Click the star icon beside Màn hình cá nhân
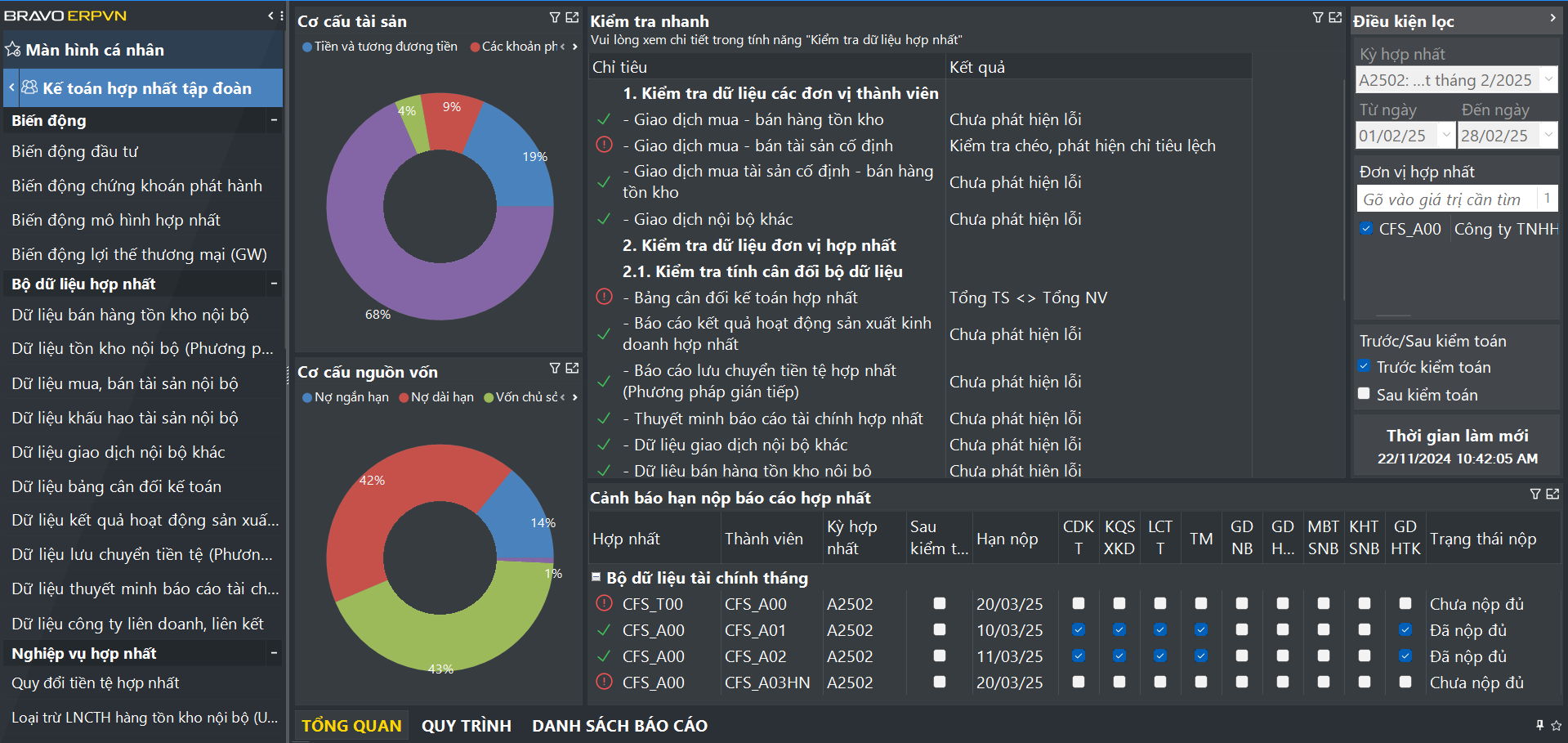 [x=13, y=49]
